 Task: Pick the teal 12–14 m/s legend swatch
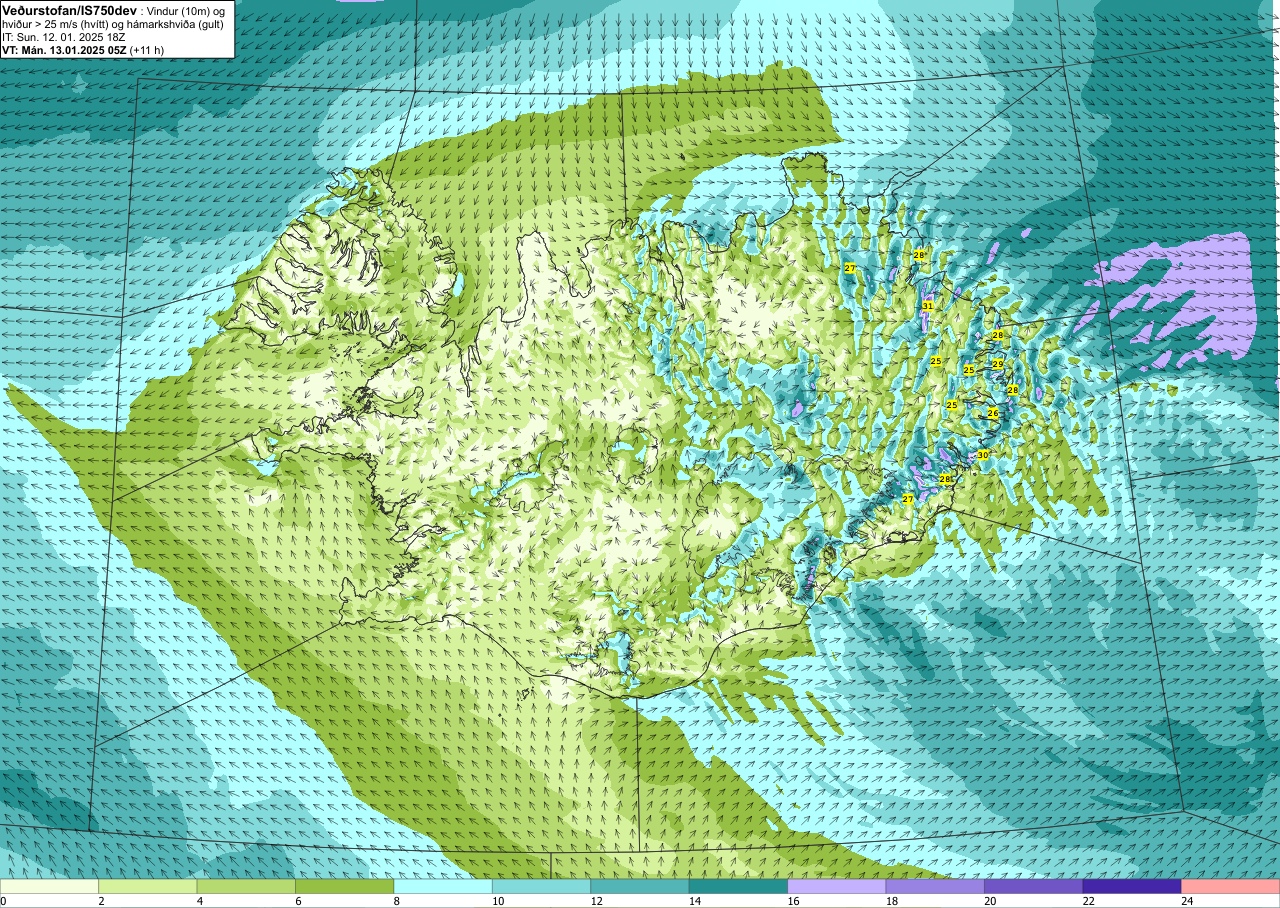(640, 886)
